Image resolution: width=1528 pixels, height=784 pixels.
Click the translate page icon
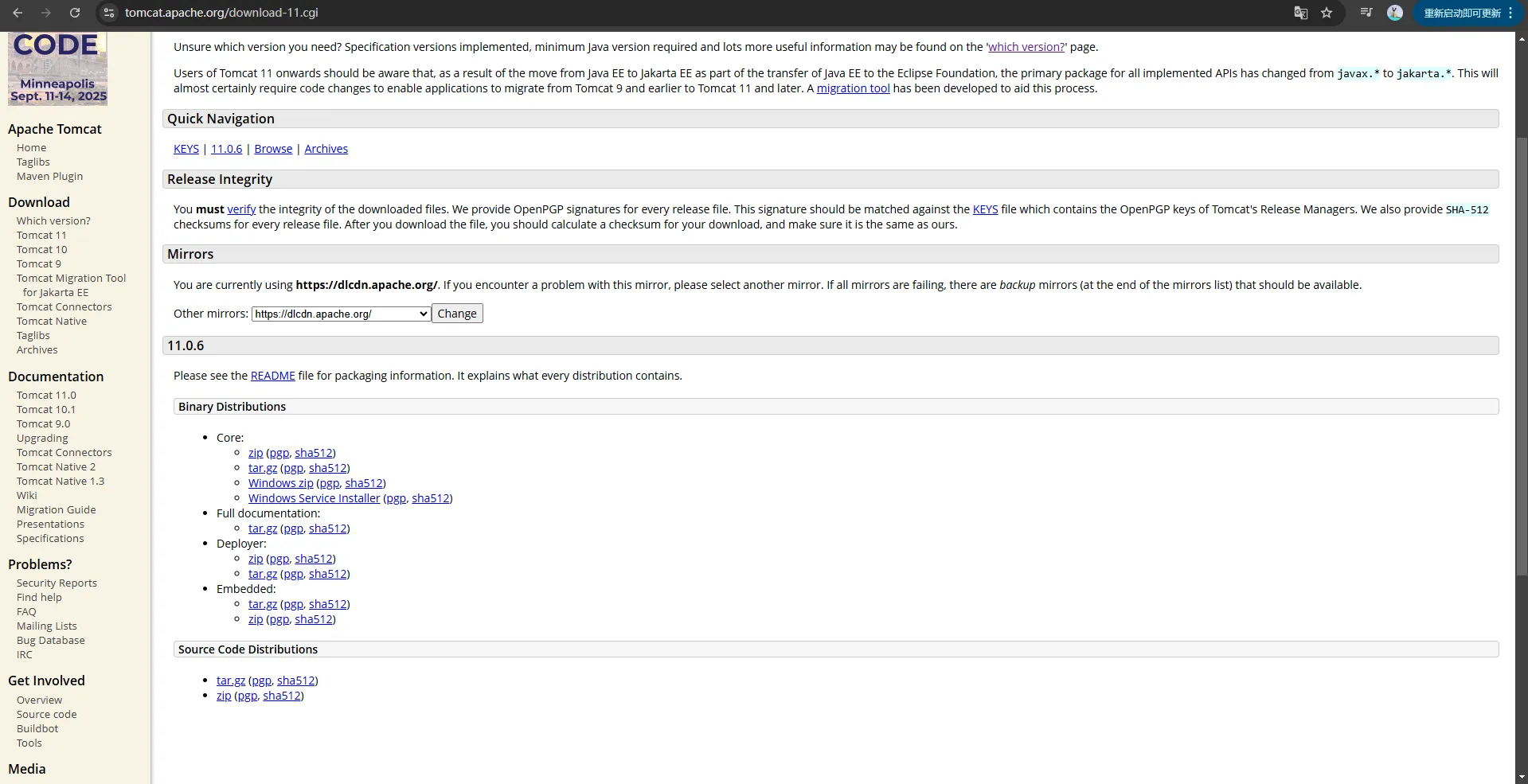click(x=1301, y=13)
